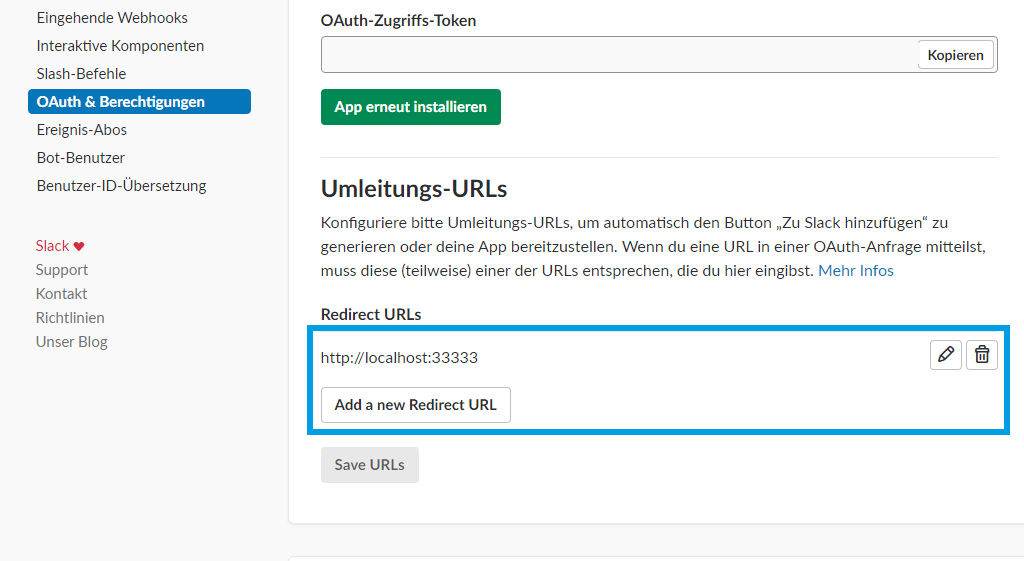Image resolution: width=1024 pixels, height=561 pixels.
Task: Open the Richtlinien link
Action: pos(70,318)
